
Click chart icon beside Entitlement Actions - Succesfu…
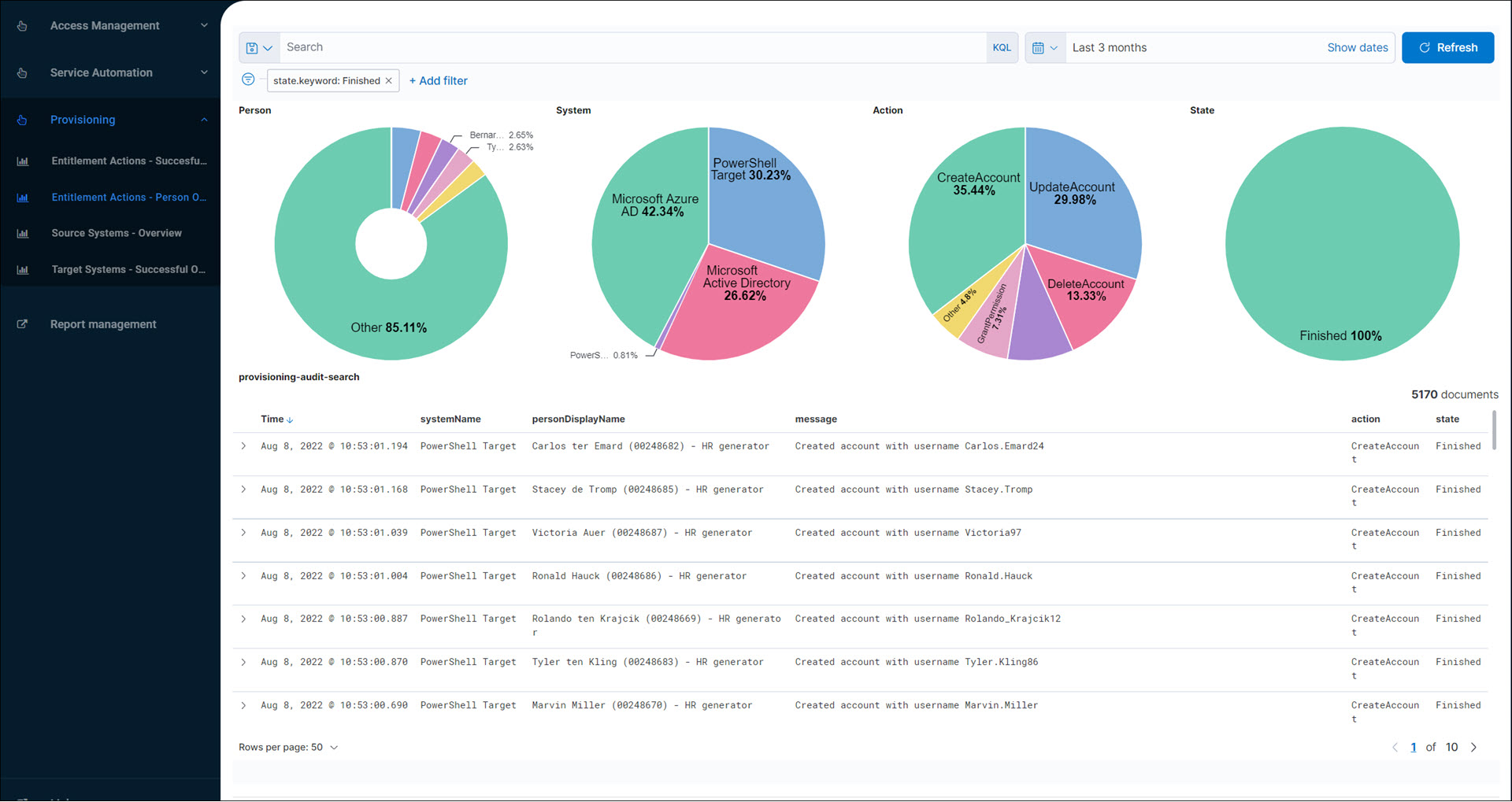23,161
